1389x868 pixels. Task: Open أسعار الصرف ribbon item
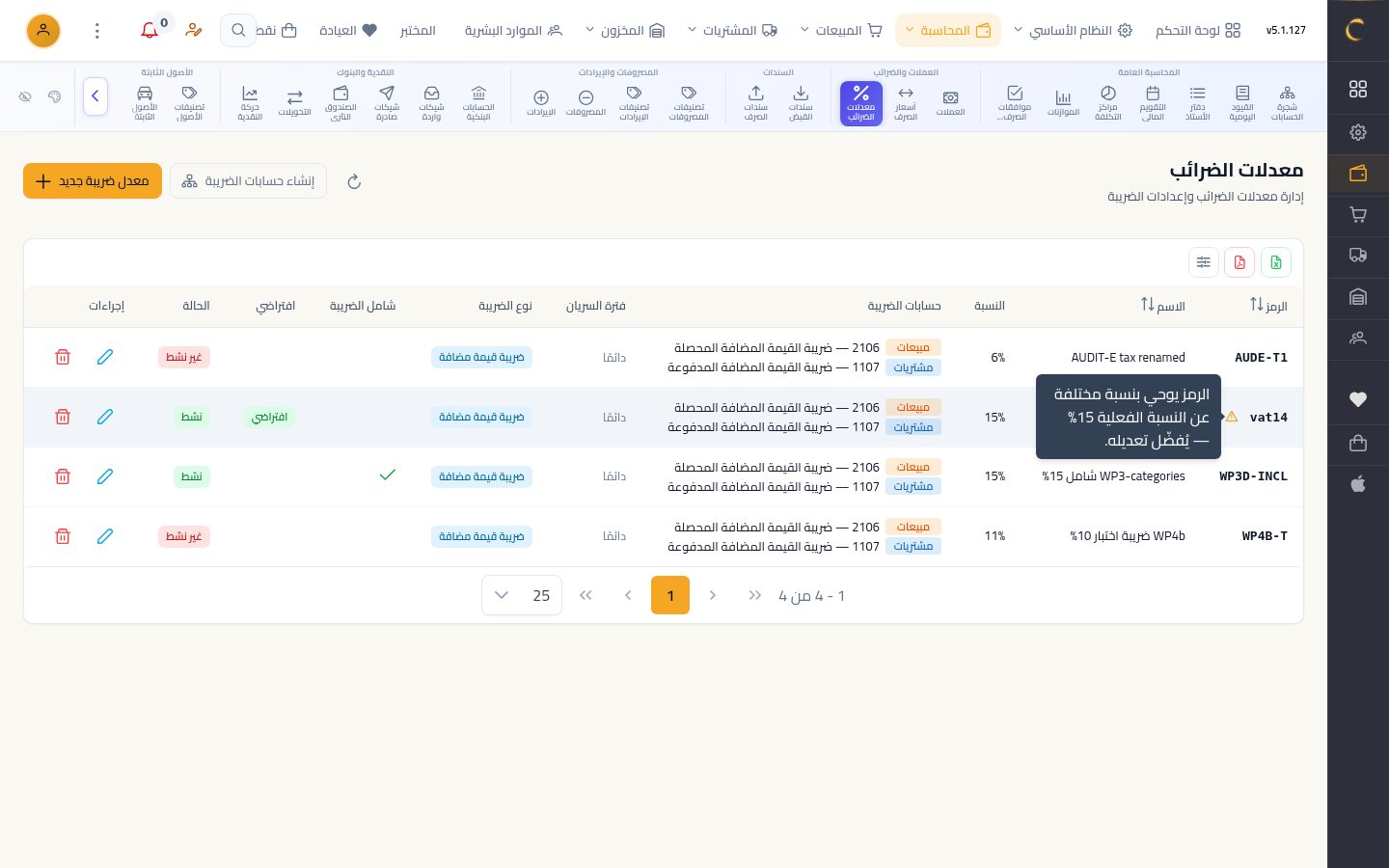tap(906, 102)
